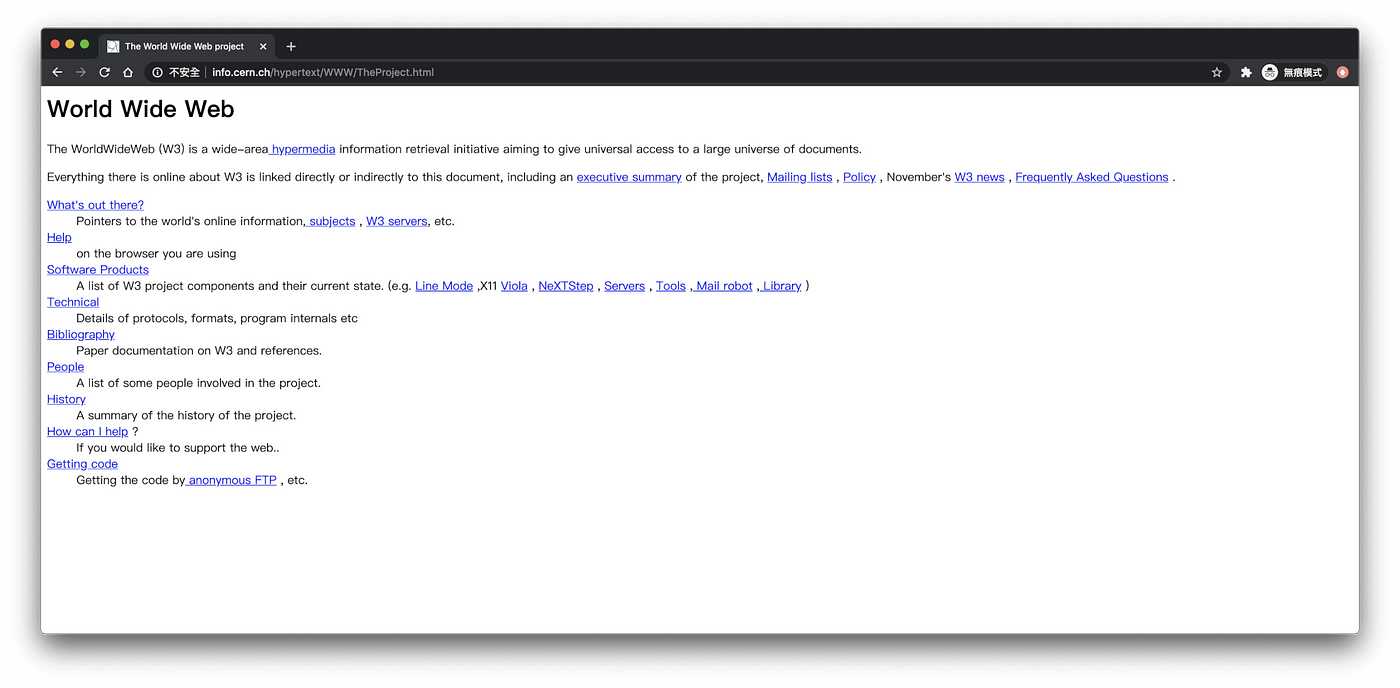Open the W3 news link
Image resolution: width=1400 pixels, height=688 pixels.
pos(979,177)
